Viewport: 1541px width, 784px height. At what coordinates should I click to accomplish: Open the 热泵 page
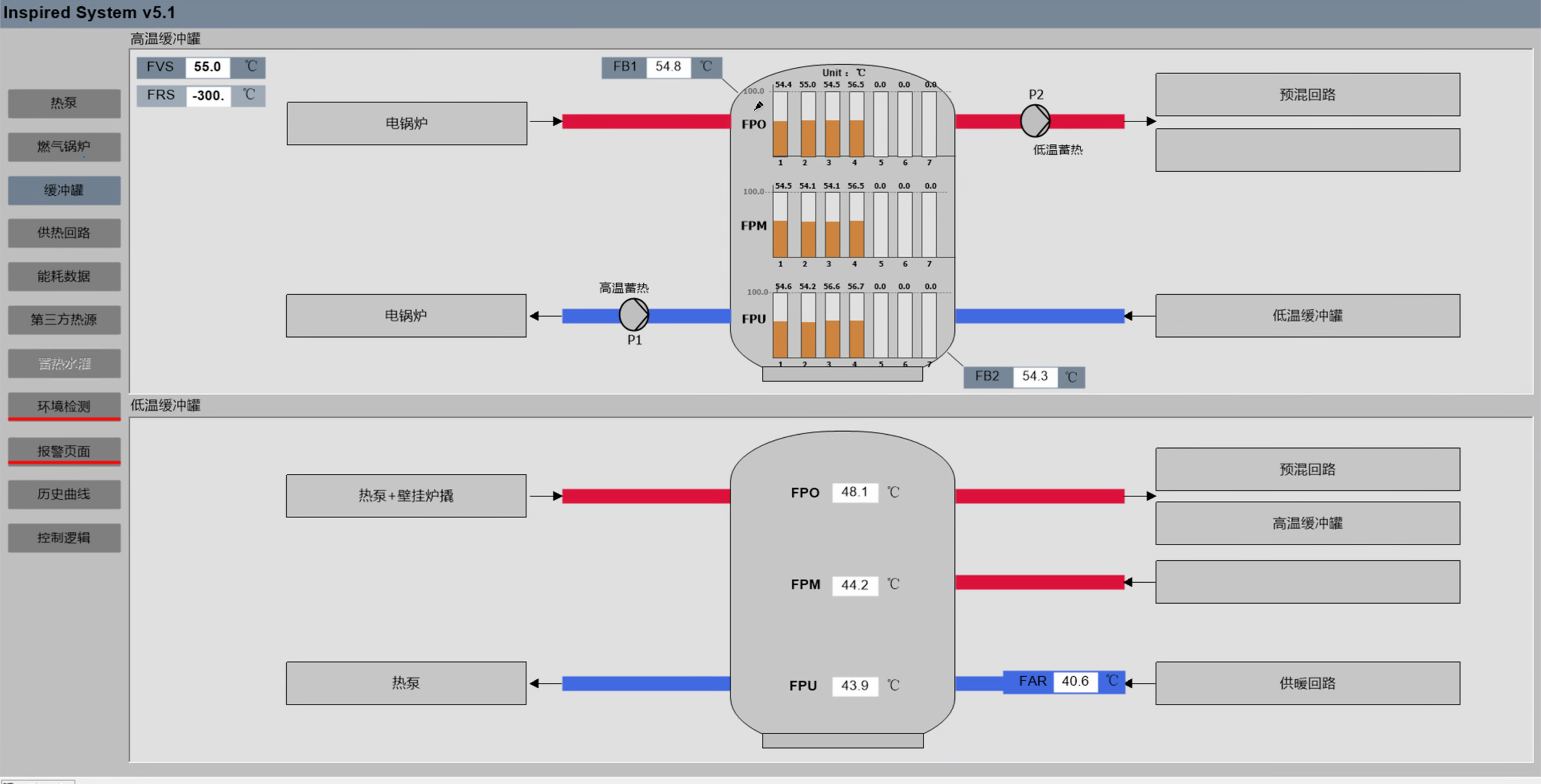click(x=64, y=103)
